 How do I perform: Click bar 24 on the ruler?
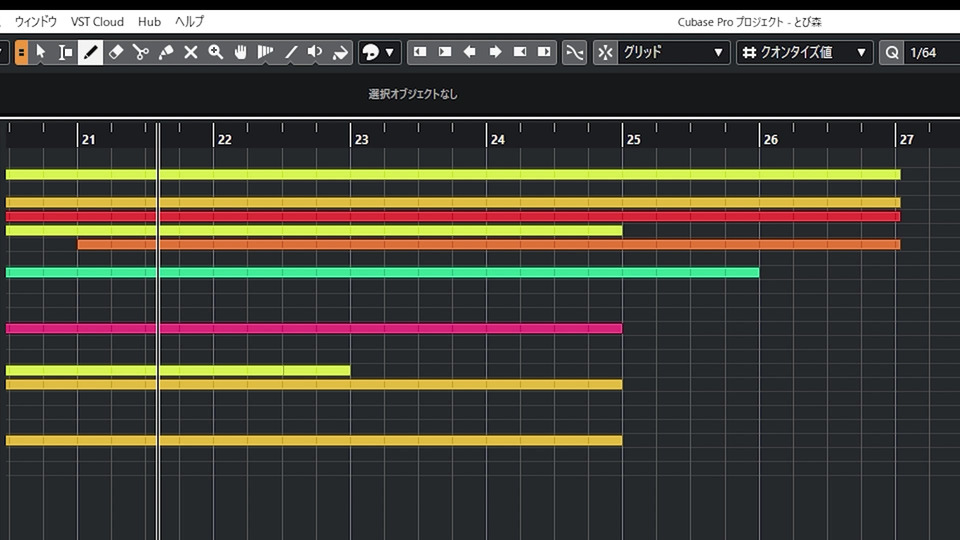498,140
